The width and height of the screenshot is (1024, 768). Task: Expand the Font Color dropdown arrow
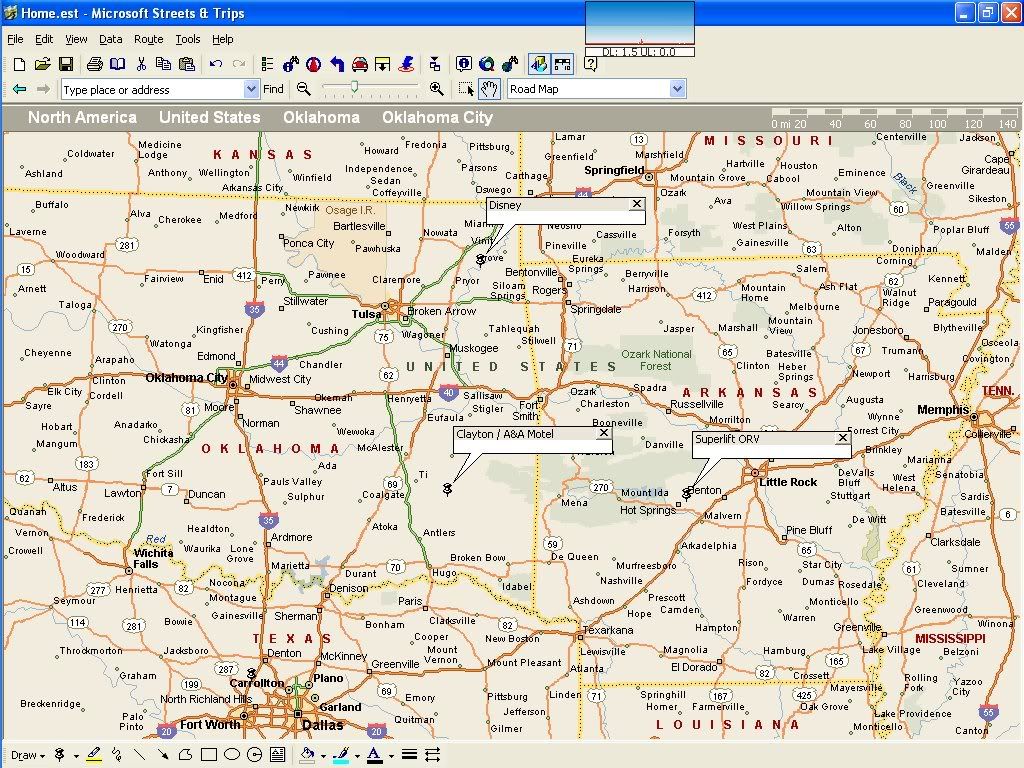pyautogui.click(x=391, y=756)
